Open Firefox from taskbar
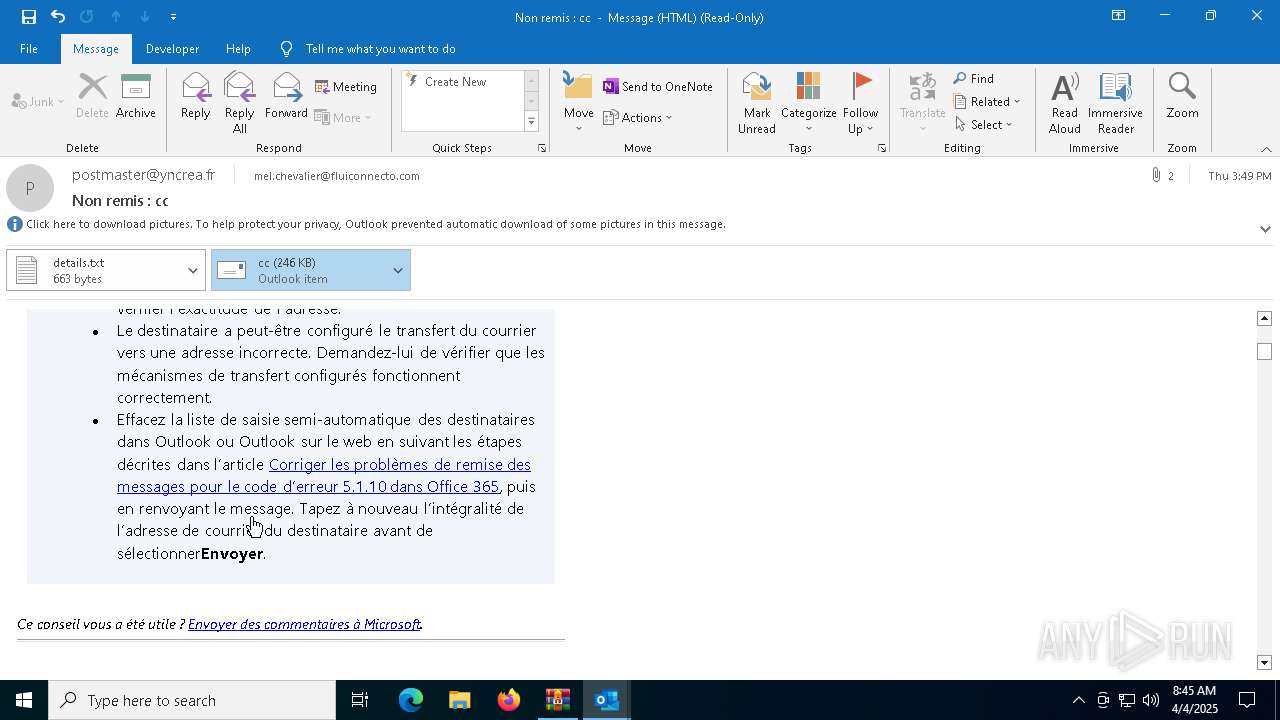The width and height of the screenshot is (1280, 720). click(509, 700)
